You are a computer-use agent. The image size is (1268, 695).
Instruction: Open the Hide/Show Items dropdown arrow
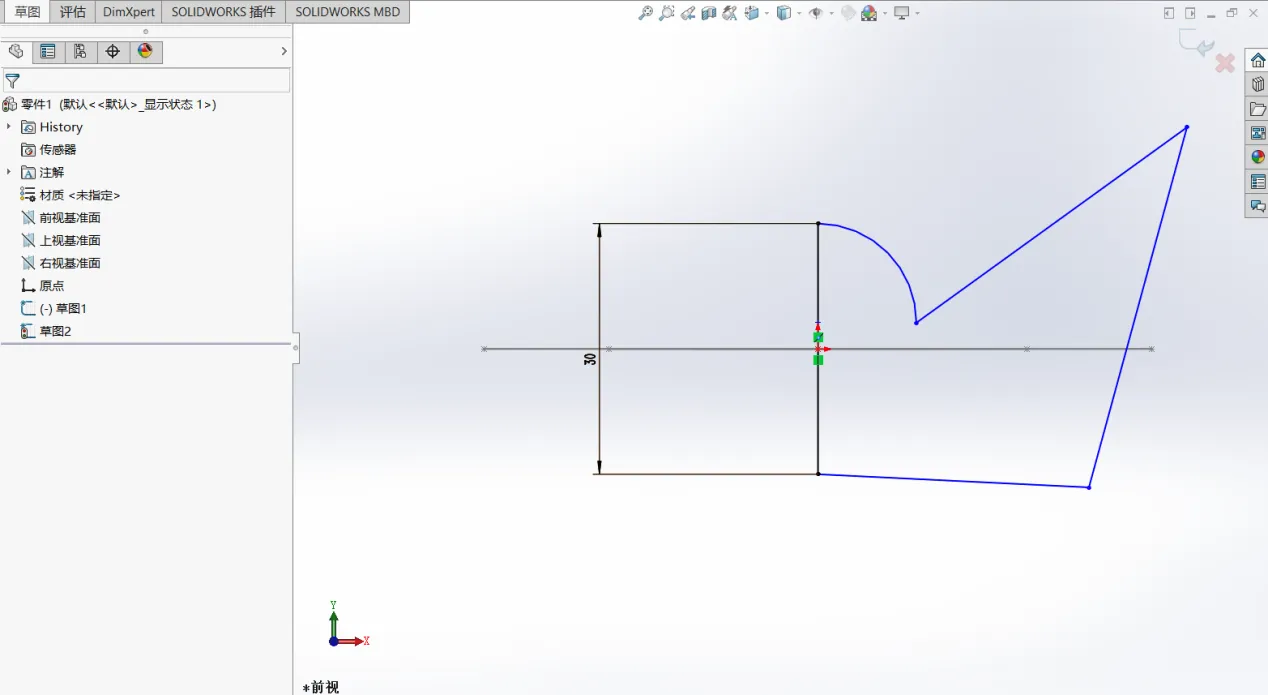point(830,14)
